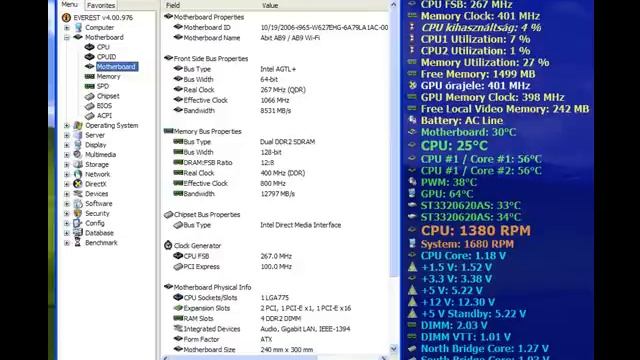The width and height of the screenshot is (640, 360).
Task: Click the Software icon in the tree
Action: coord(78,204)
